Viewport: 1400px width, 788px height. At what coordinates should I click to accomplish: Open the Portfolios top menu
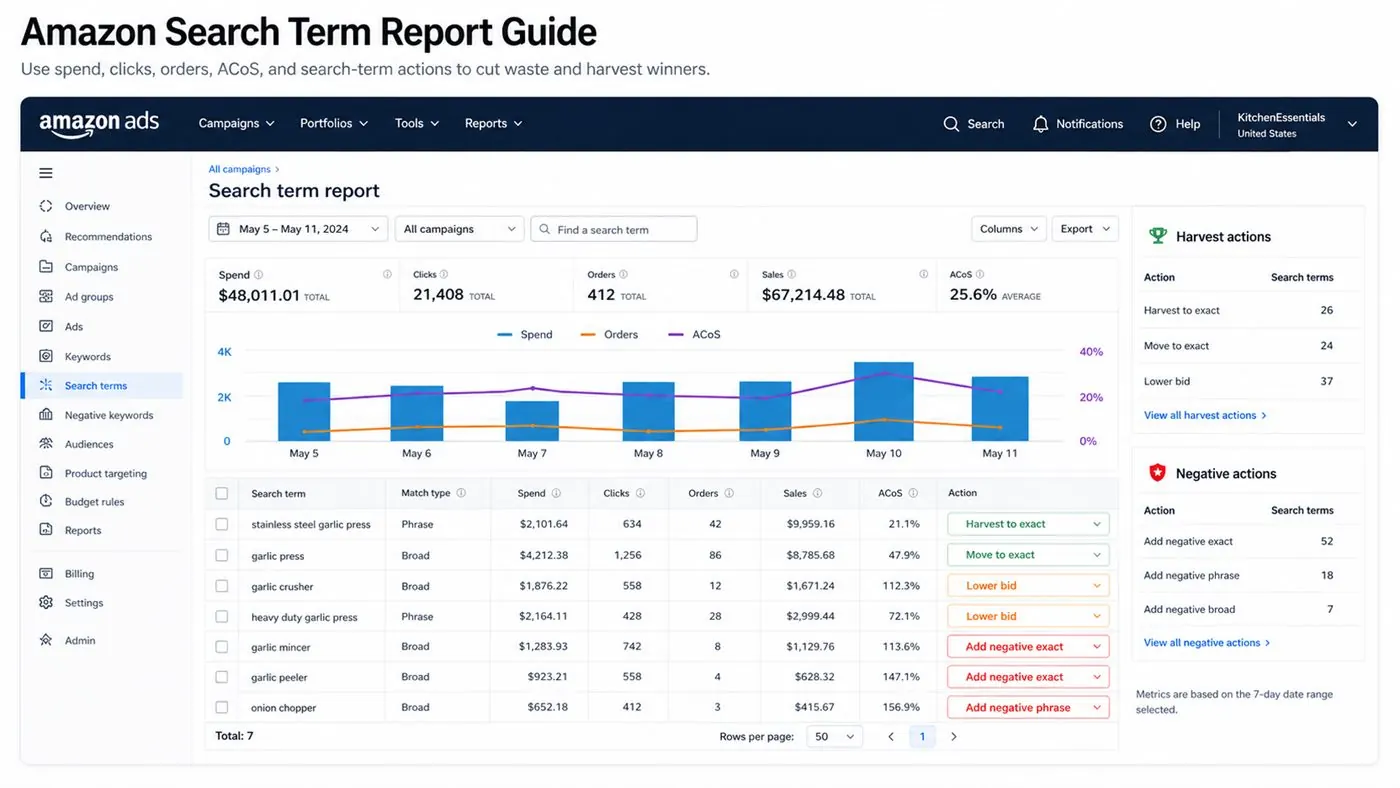pos(334,124)
